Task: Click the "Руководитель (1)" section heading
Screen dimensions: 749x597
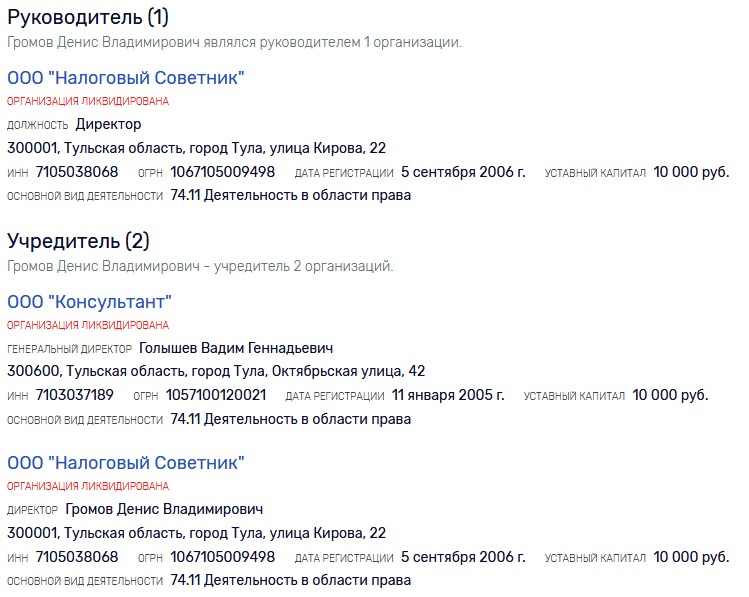Action: 88,17
